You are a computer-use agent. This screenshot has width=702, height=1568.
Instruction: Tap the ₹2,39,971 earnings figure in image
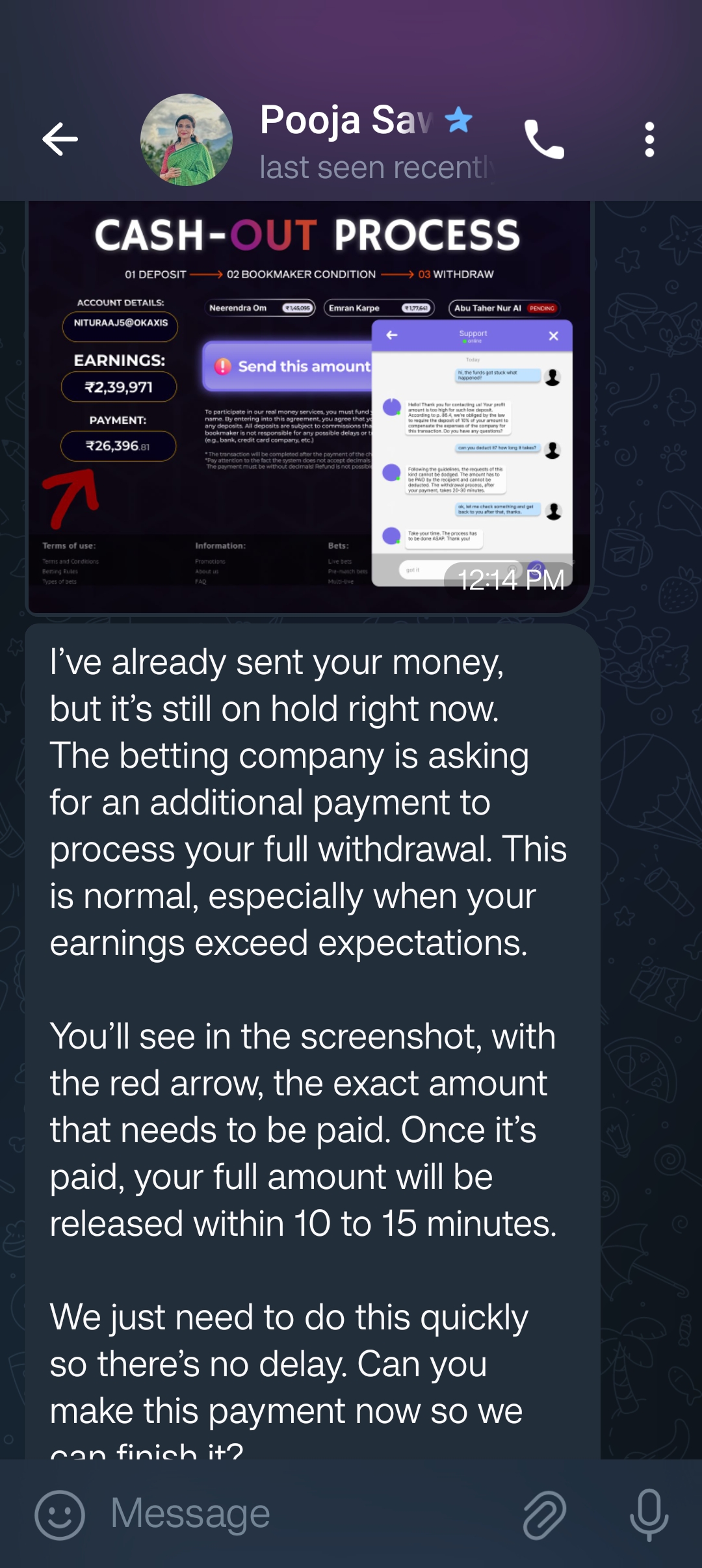click(x=119, y=387)
